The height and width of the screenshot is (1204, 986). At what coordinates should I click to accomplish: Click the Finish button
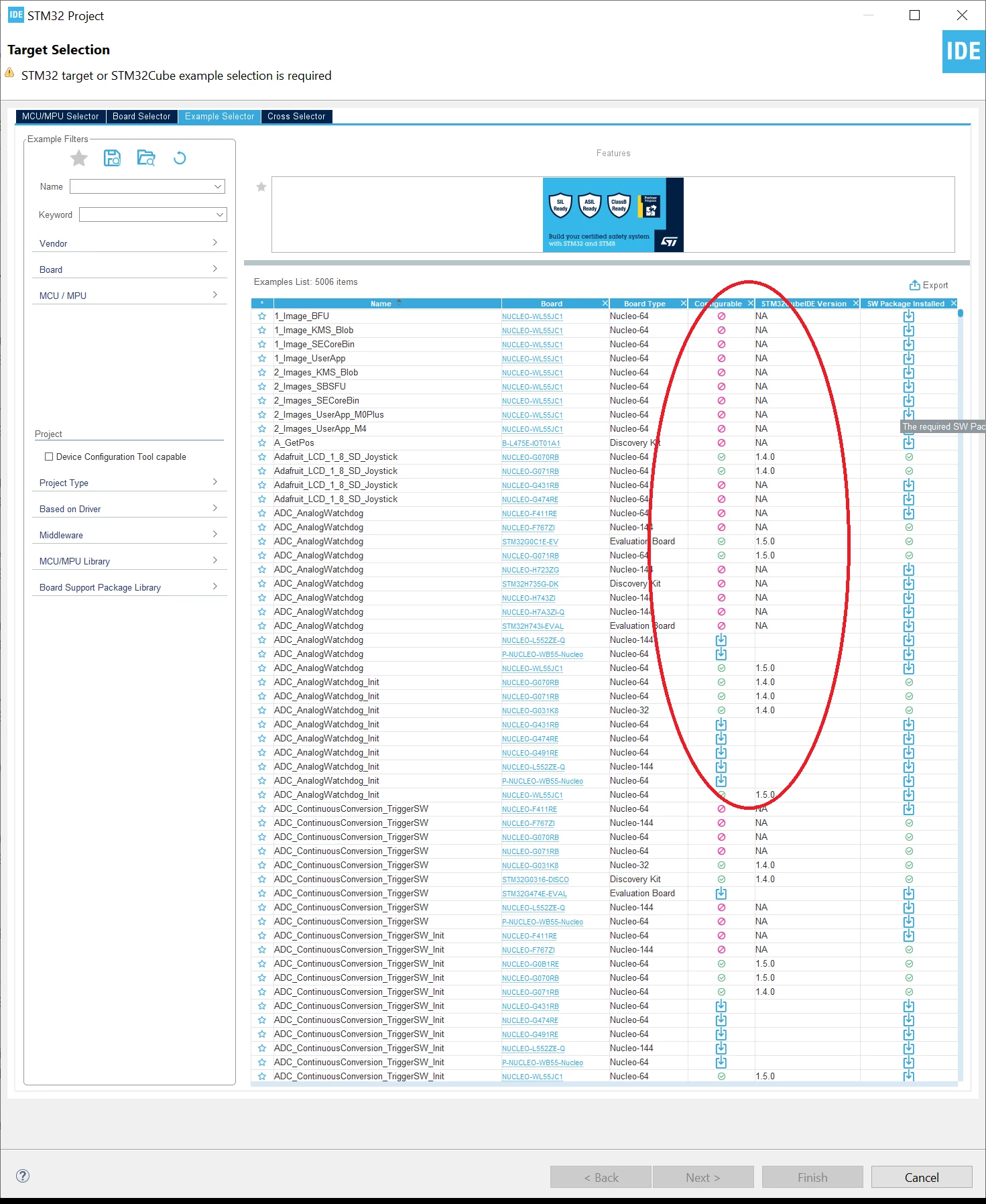812,1177
